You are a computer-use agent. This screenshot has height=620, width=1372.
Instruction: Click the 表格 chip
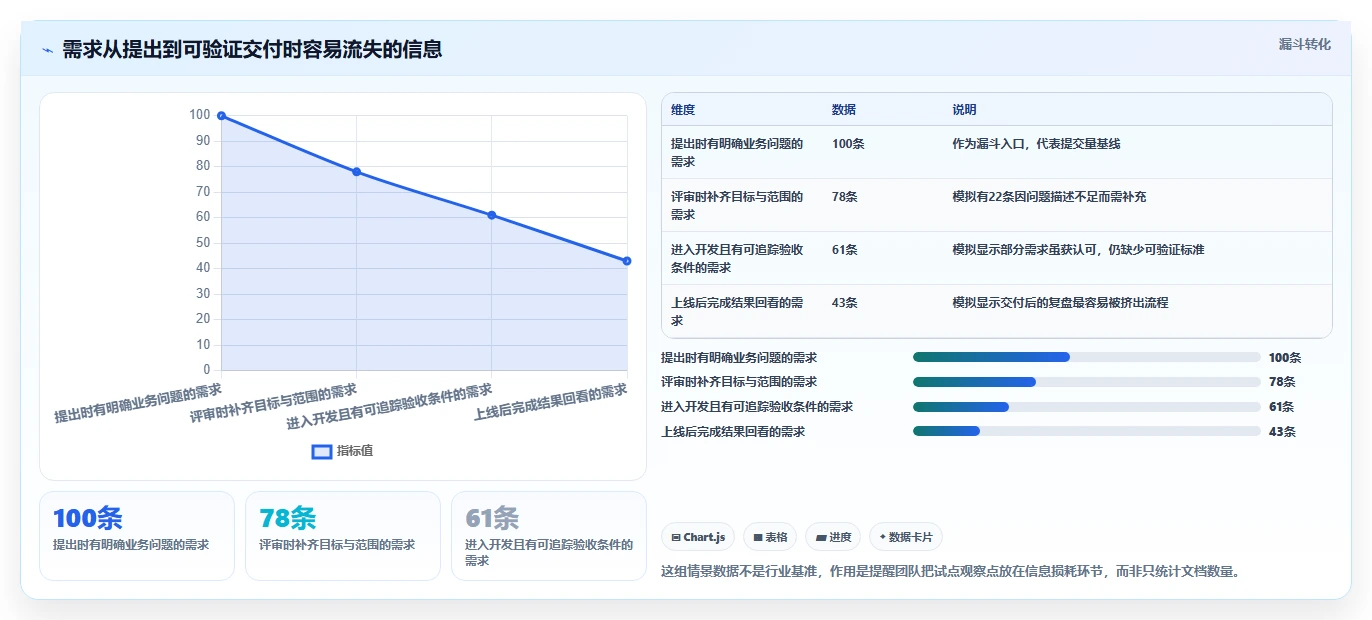point(770,537)
